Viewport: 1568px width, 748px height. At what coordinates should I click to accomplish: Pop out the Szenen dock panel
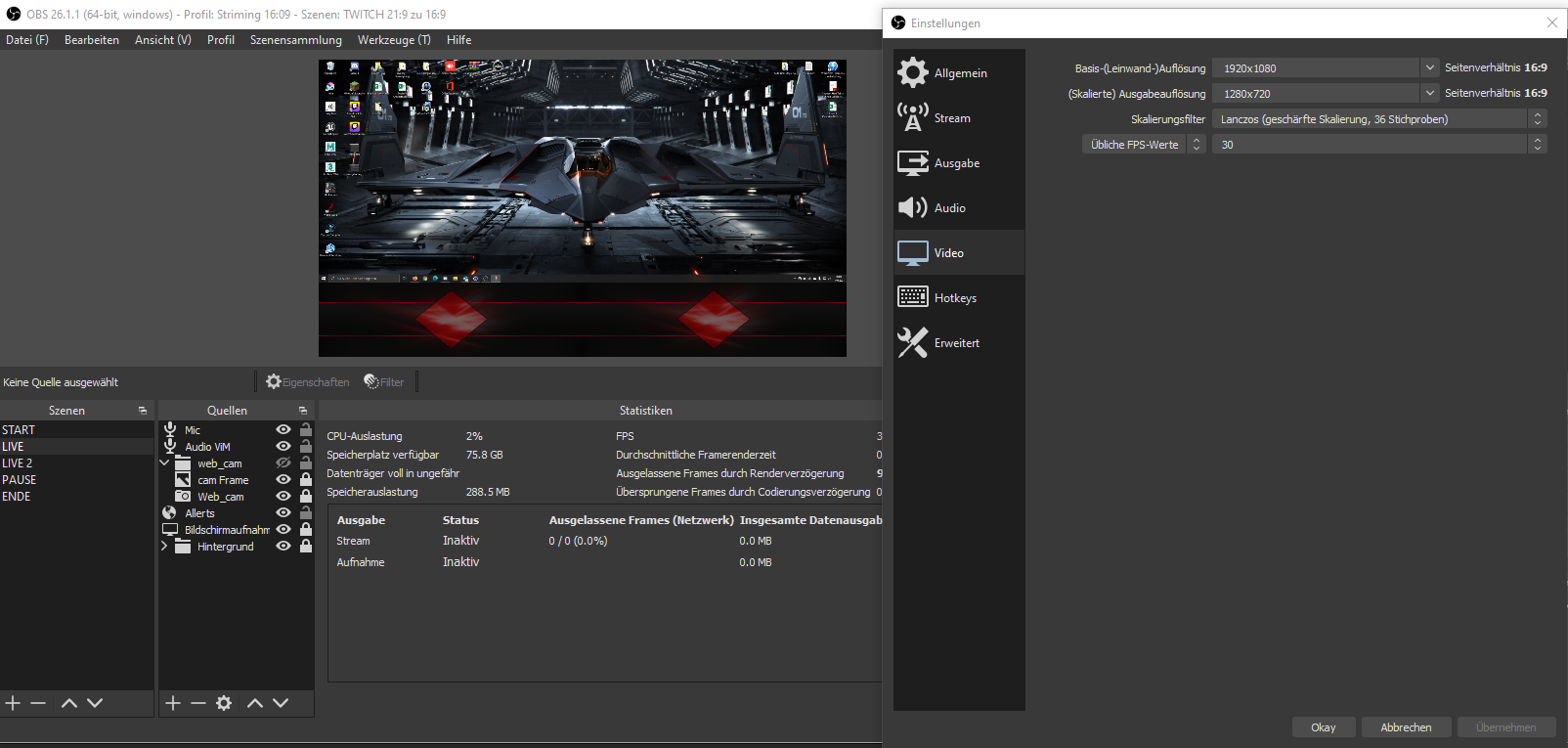tap(143, 411)
